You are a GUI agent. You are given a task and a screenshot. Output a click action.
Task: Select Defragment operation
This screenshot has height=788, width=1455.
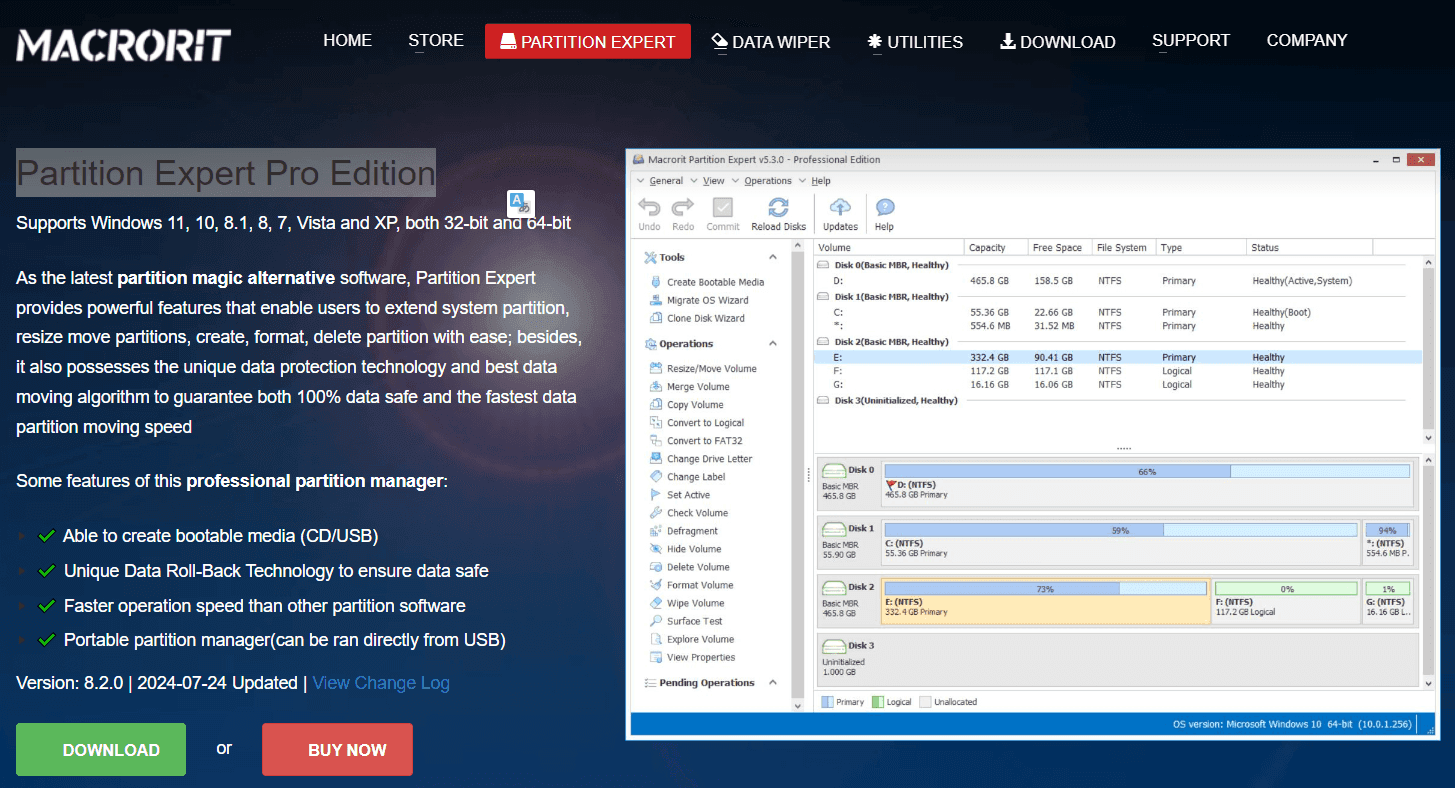[684, 530]
